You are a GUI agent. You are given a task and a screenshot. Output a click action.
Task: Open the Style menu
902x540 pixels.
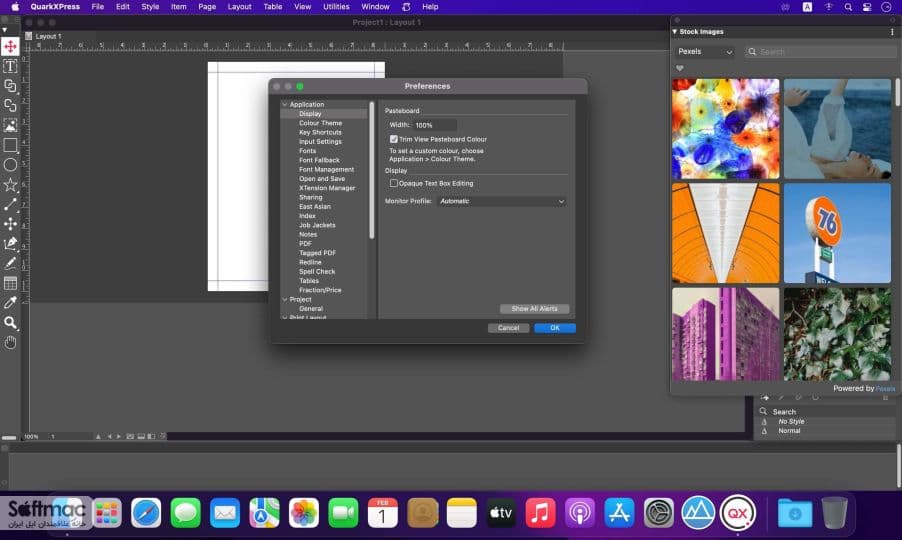(150, 7)
